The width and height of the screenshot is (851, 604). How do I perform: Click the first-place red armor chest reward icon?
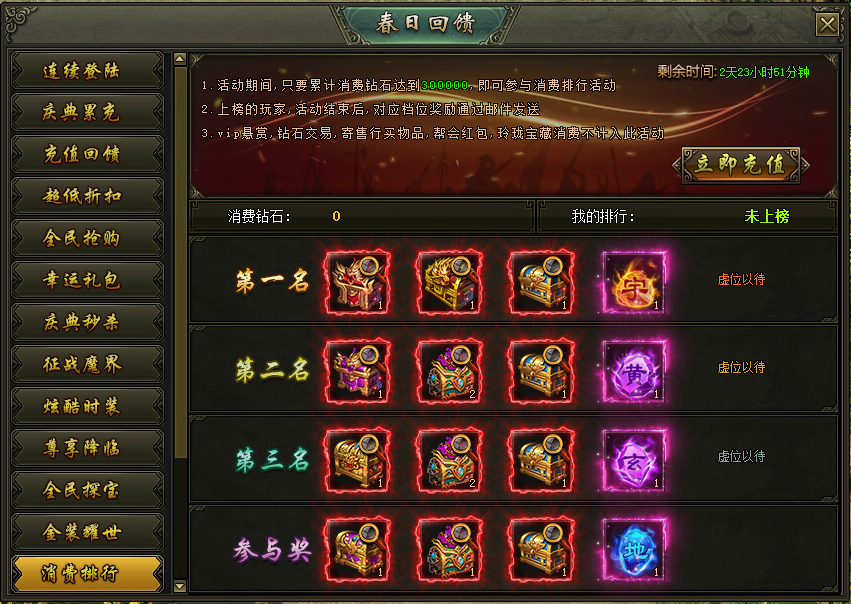[358, 282]
